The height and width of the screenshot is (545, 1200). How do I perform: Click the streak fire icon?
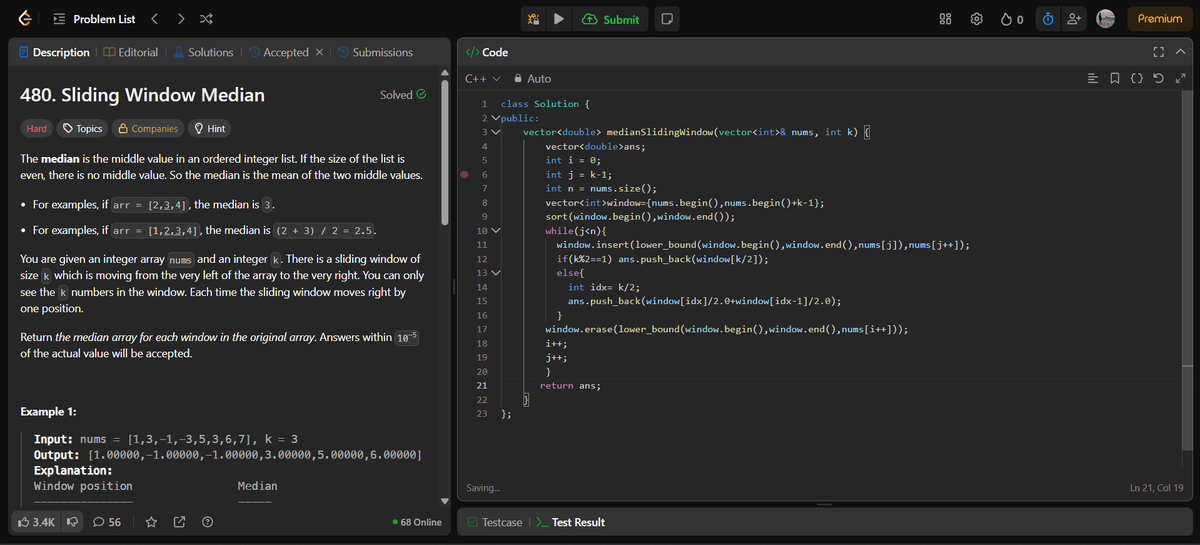[1006, 19]
